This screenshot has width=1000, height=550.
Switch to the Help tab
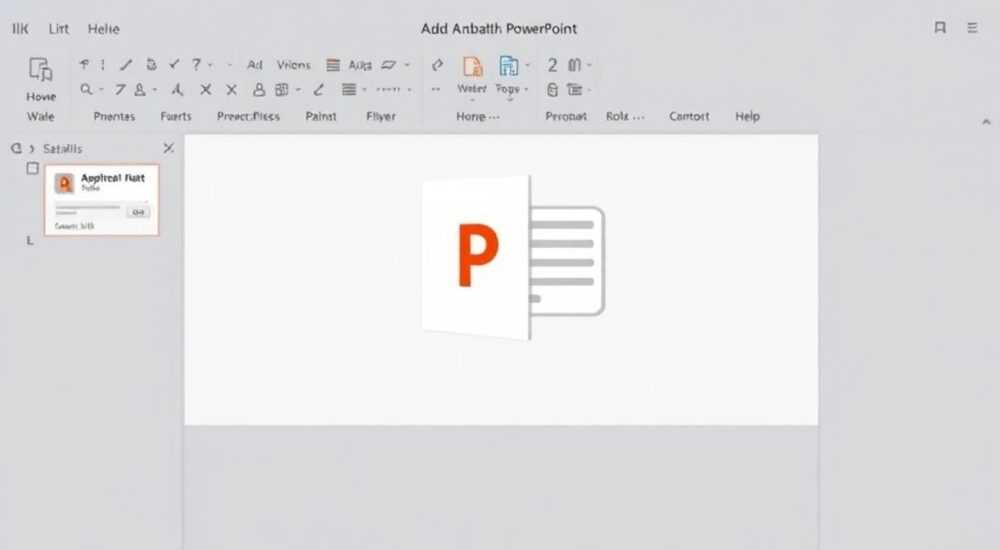747,116
